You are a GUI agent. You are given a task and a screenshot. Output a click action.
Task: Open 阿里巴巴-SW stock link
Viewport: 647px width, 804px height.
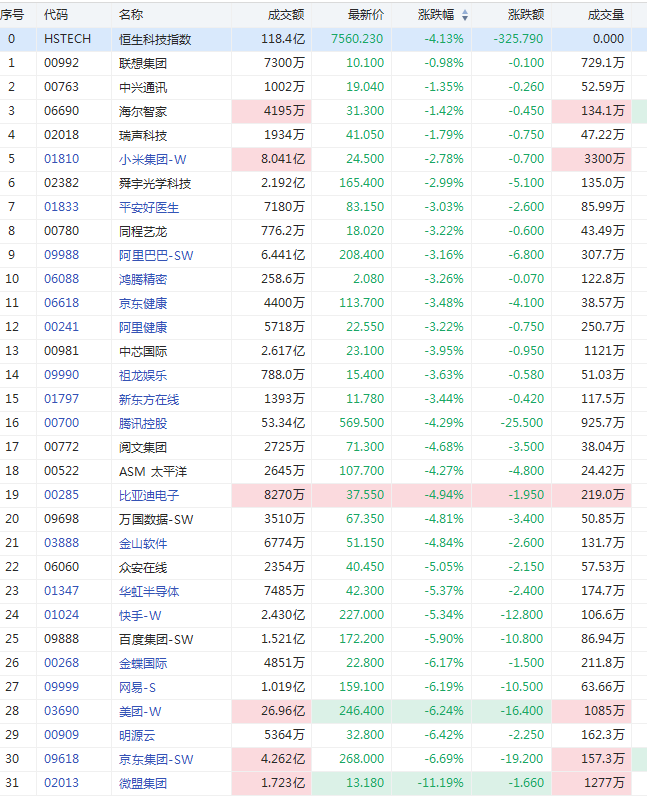(156, 255)
